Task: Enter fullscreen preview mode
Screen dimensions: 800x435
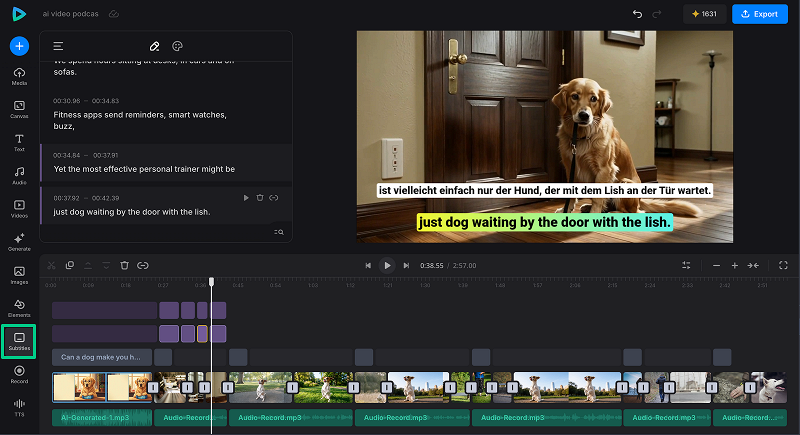Action: (x=783, y=265)
